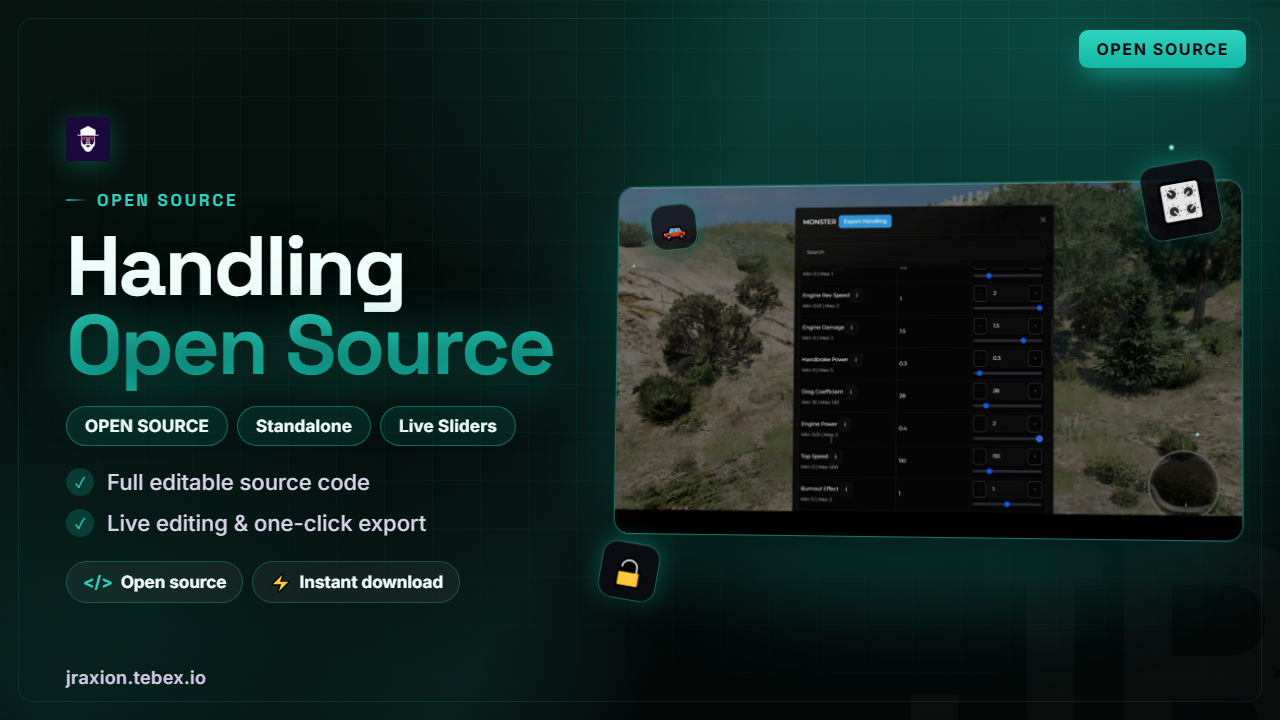The width and height of the screenshot is (1280, 720).
Task: Open info for Burnout Effect
Action: (x=846, y=489)
